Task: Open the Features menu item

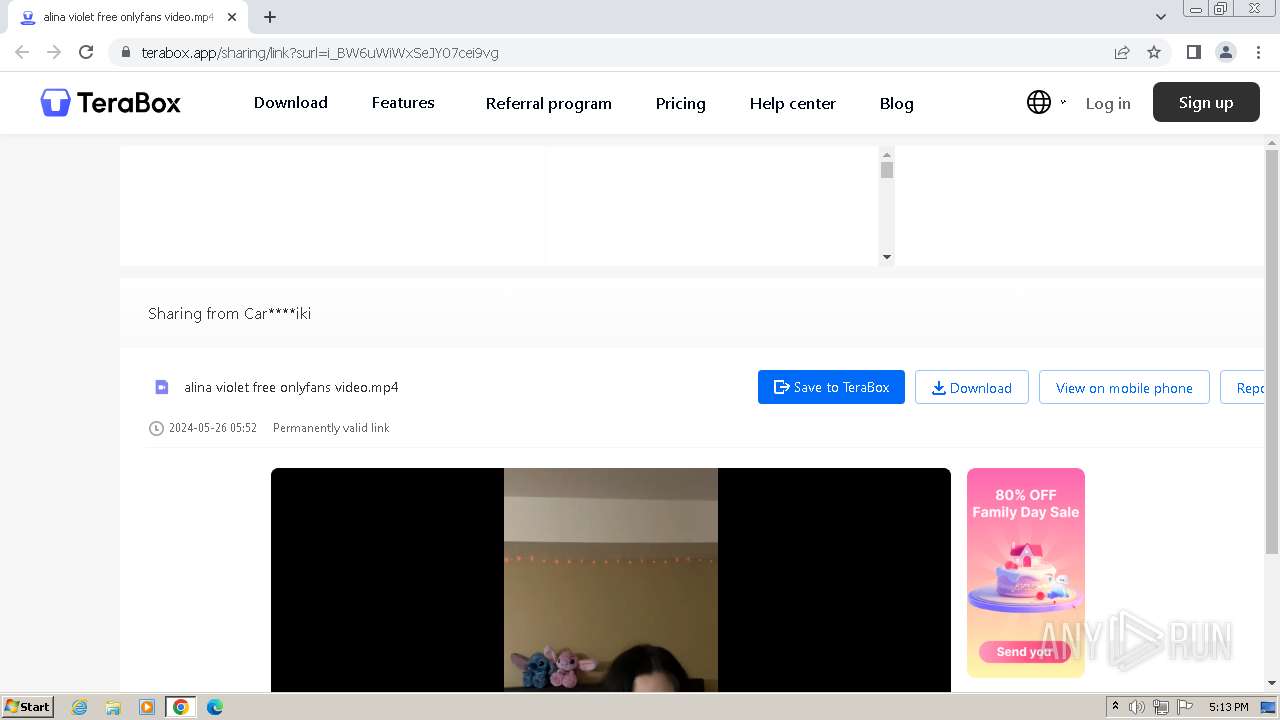Action: pyautogui.click(x=403, y=102)
